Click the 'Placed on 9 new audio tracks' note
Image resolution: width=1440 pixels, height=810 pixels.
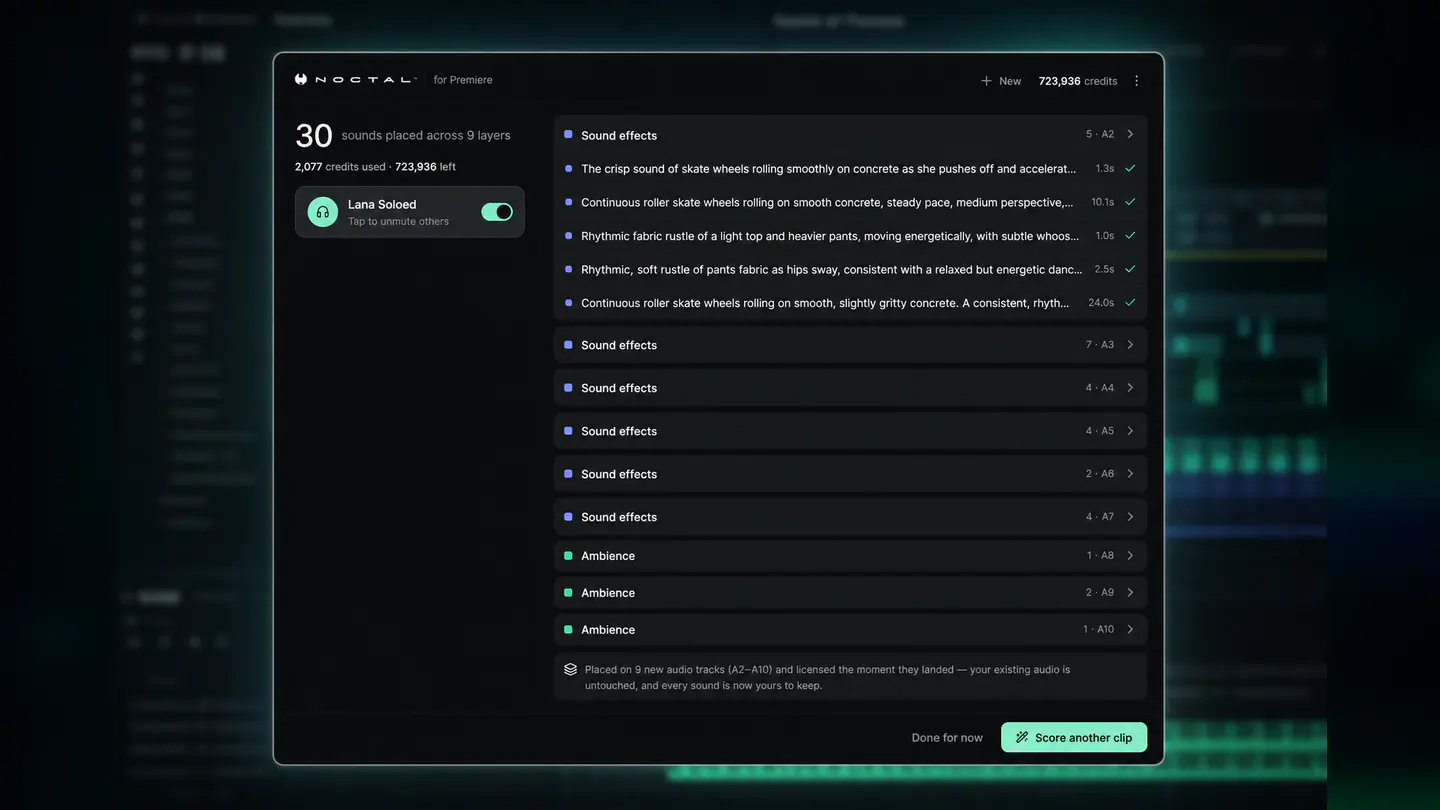click(849, 677)
